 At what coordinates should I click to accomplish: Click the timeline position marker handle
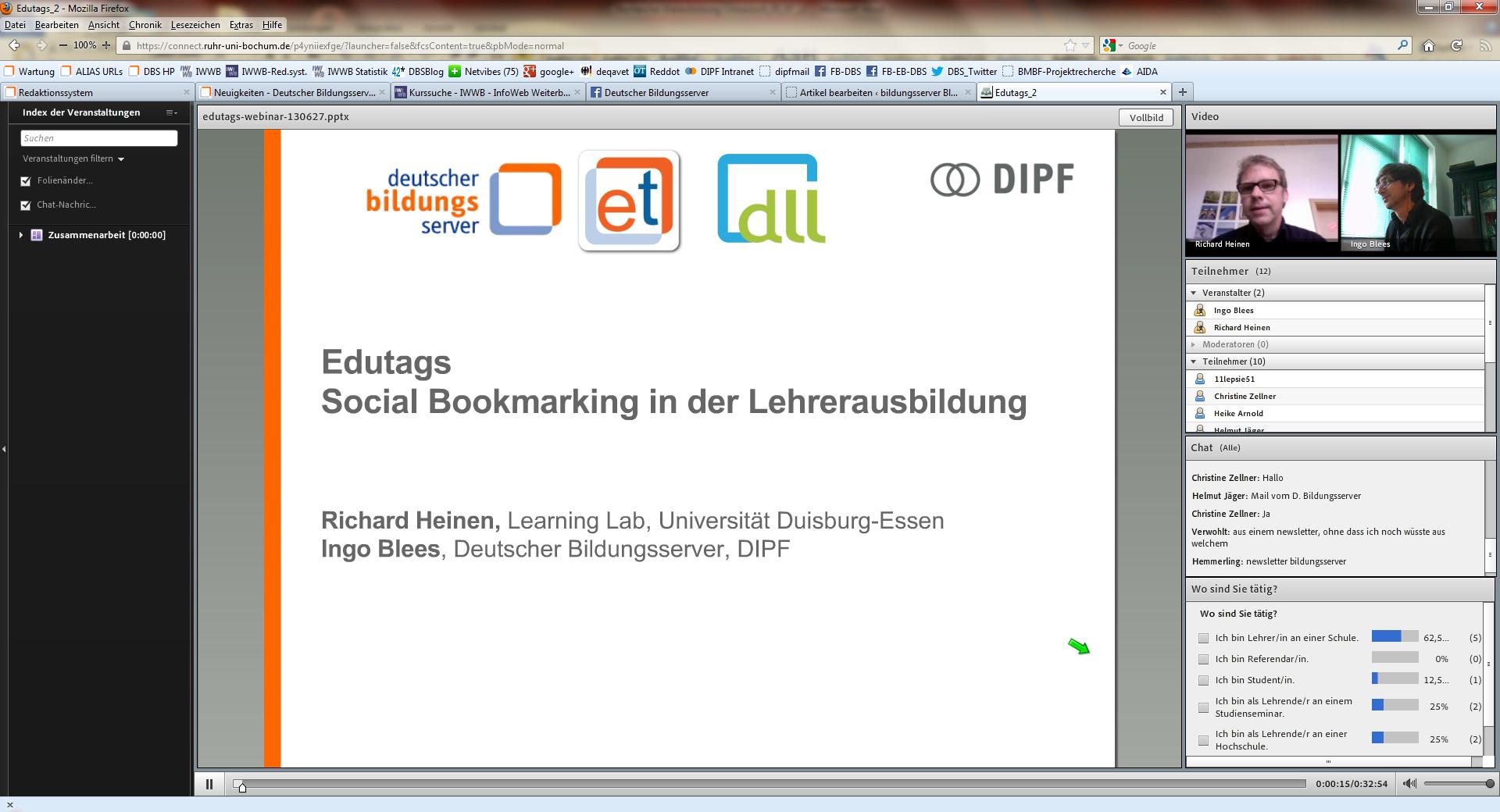pyautogui.click(x=242, y=787)
